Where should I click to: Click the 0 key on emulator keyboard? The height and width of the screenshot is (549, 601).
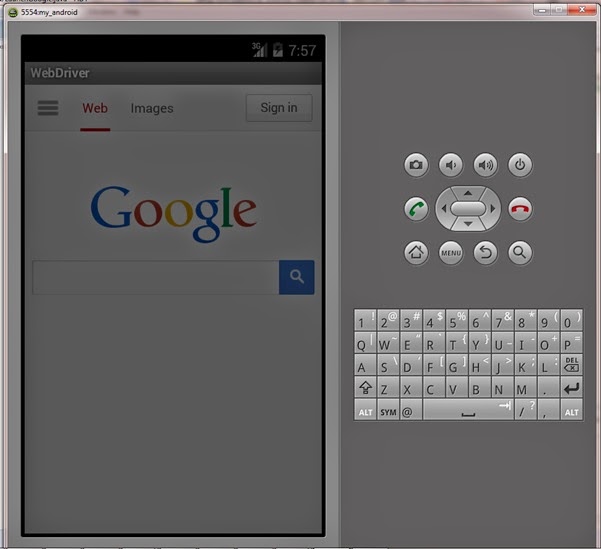click(x=571, y=320)
